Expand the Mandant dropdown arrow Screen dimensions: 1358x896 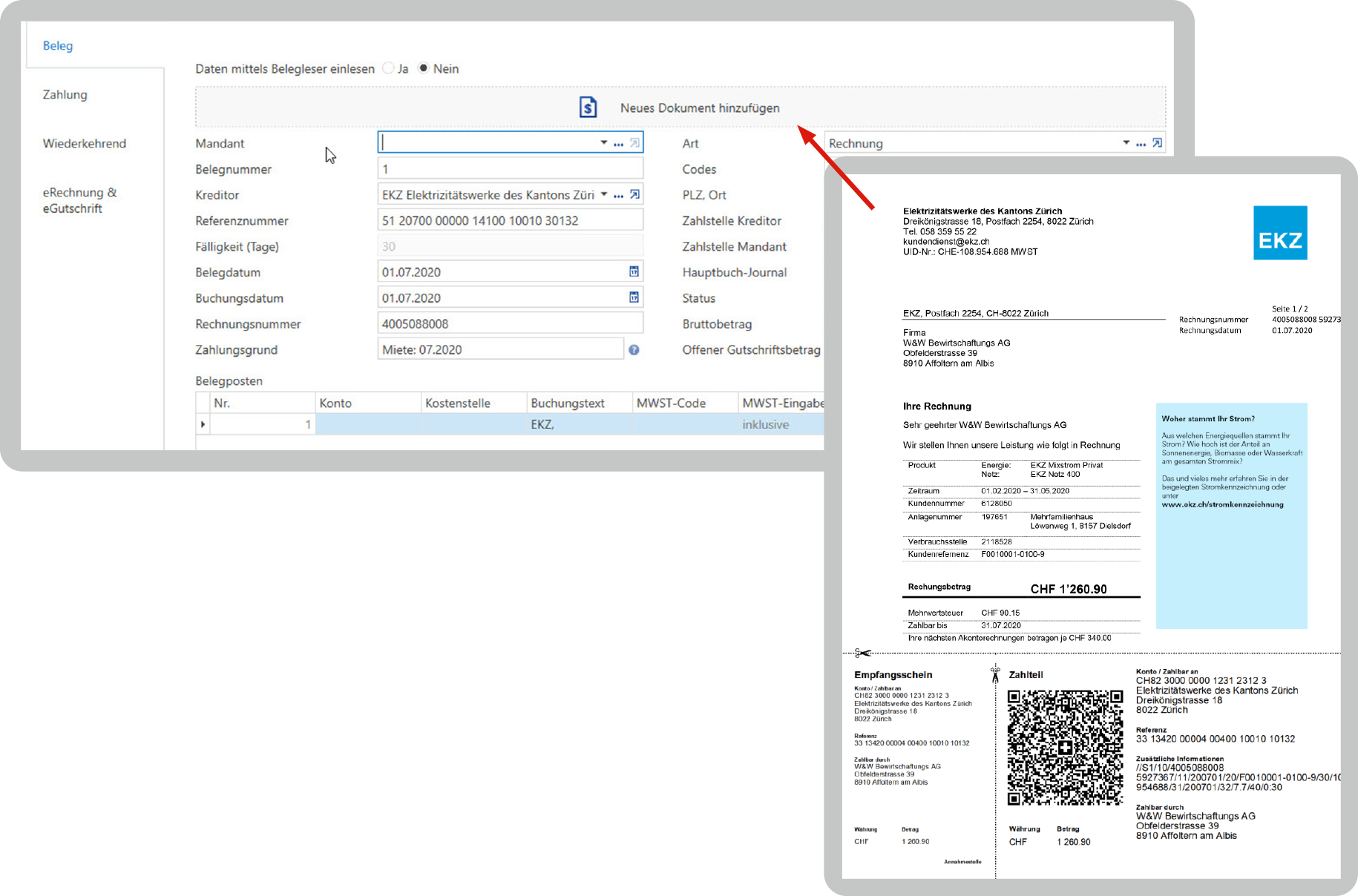[604, 142]
